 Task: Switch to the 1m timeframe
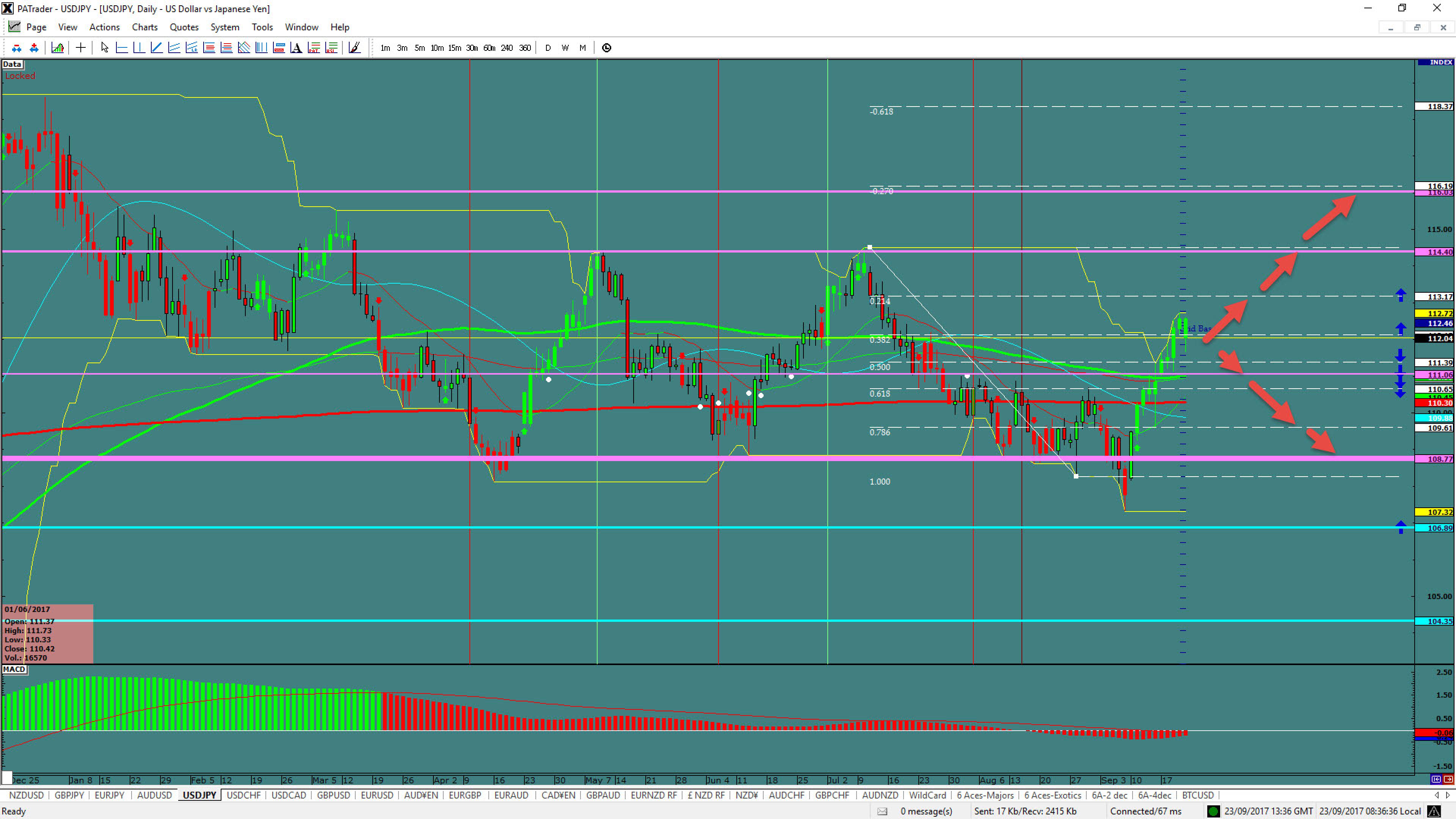coord(385,48)
